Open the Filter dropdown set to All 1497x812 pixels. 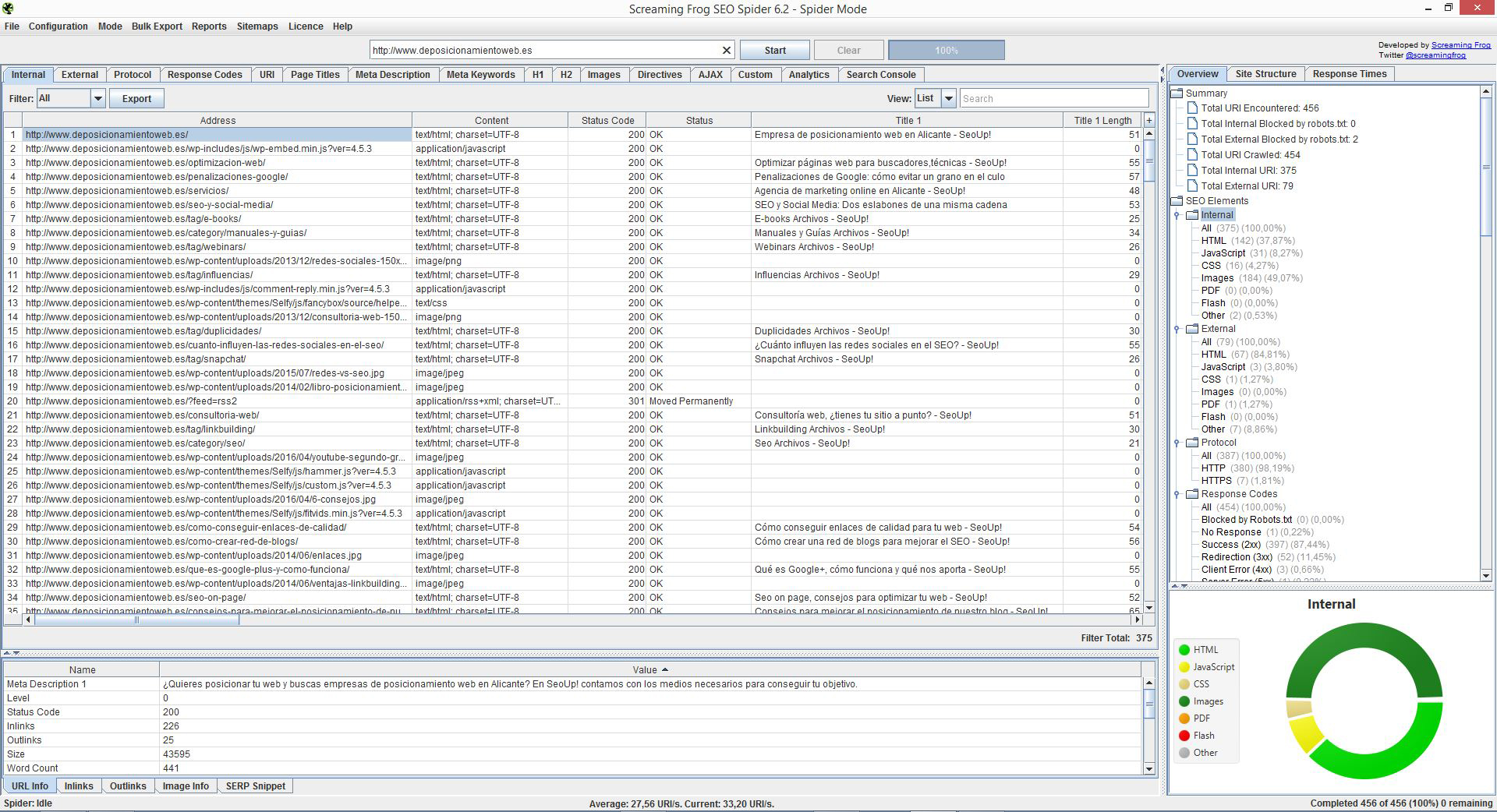97,99
